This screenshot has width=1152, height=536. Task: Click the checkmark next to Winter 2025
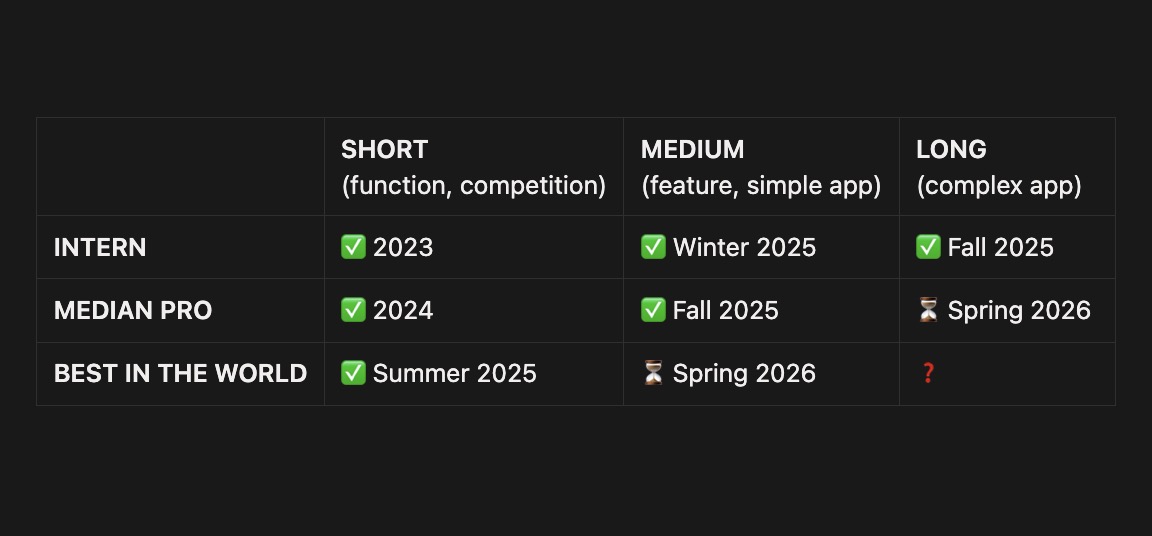coord(653,248)
